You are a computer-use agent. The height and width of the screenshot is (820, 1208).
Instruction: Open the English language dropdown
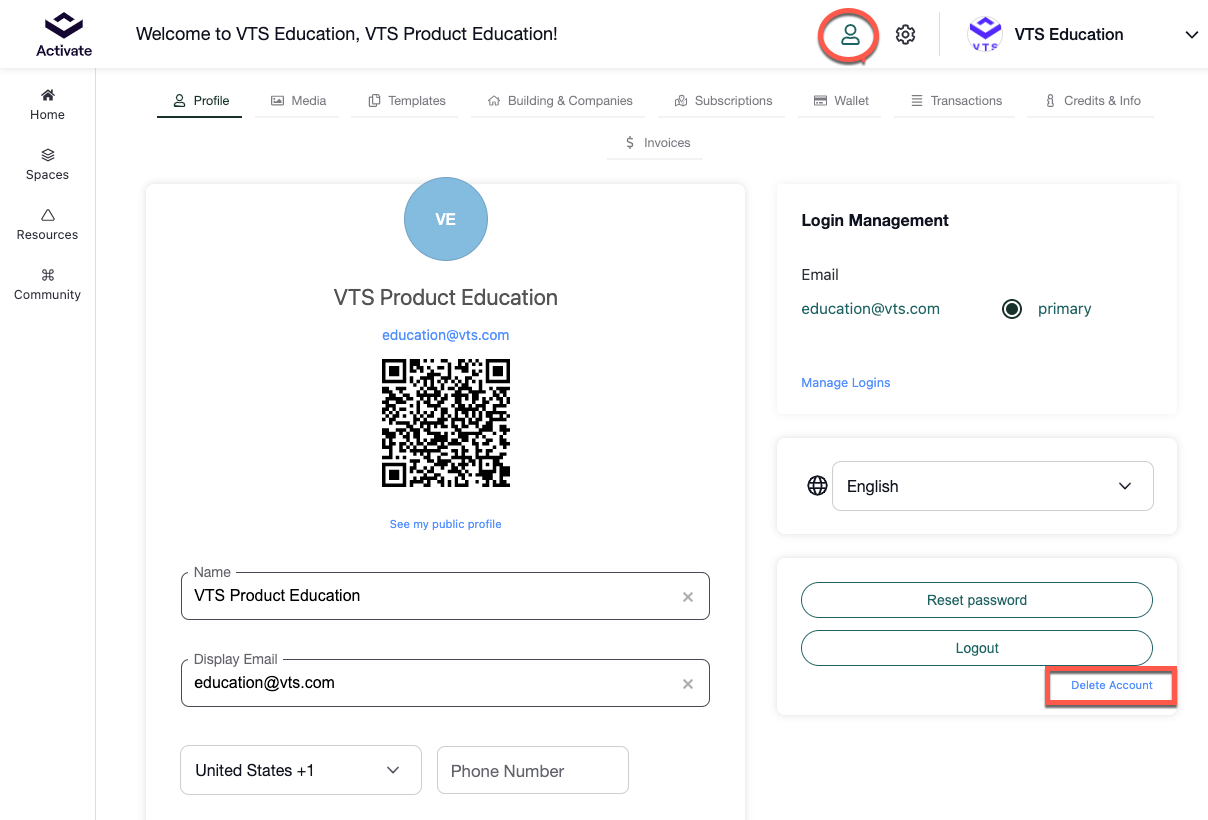point(993,486)
